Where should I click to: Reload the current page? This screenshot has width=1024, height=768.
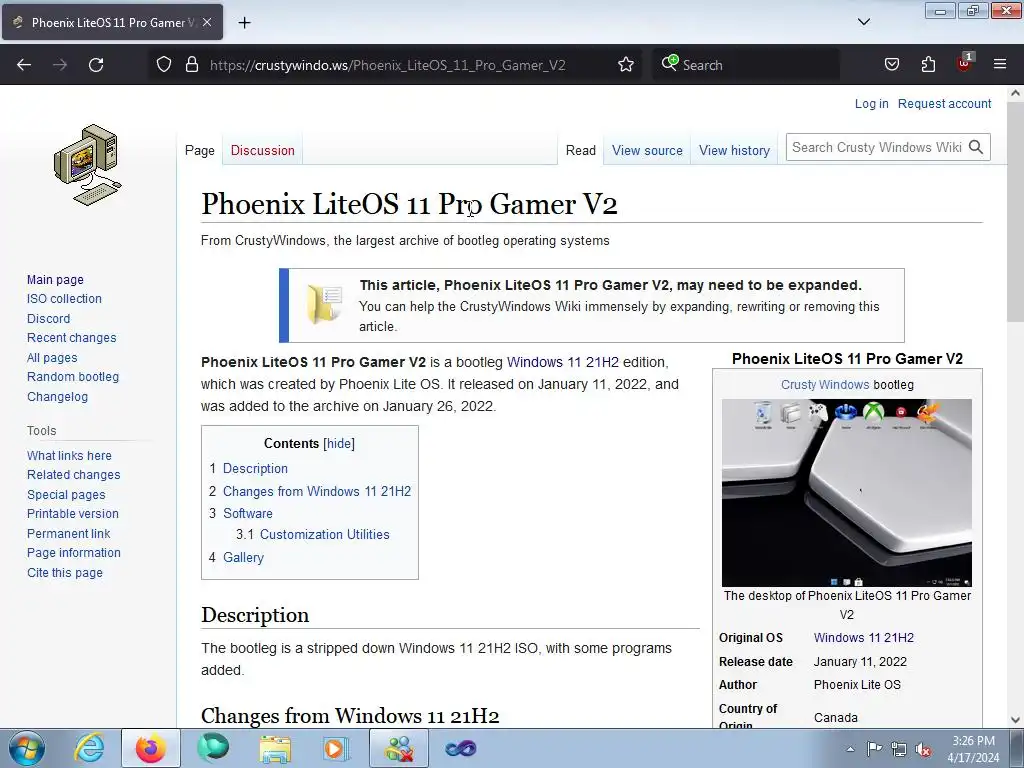tap(96, 65)
